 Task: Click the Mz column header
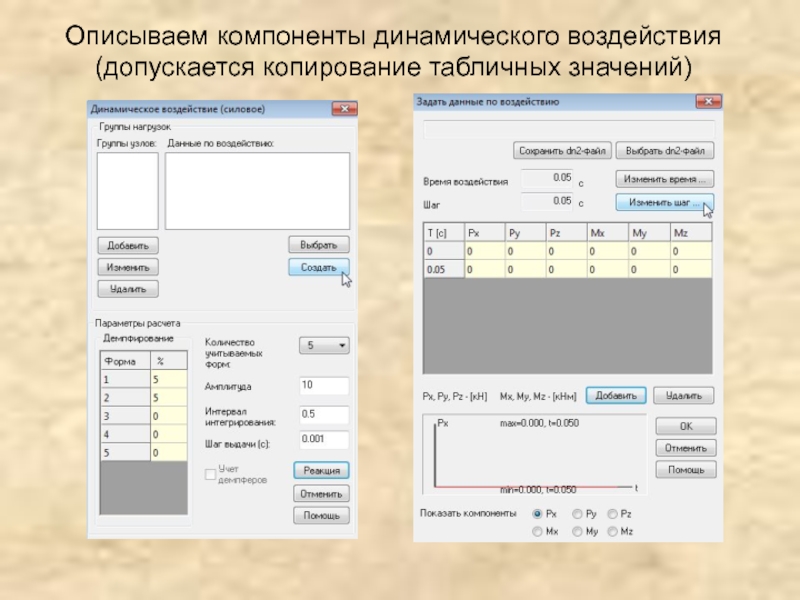point(691,233)
